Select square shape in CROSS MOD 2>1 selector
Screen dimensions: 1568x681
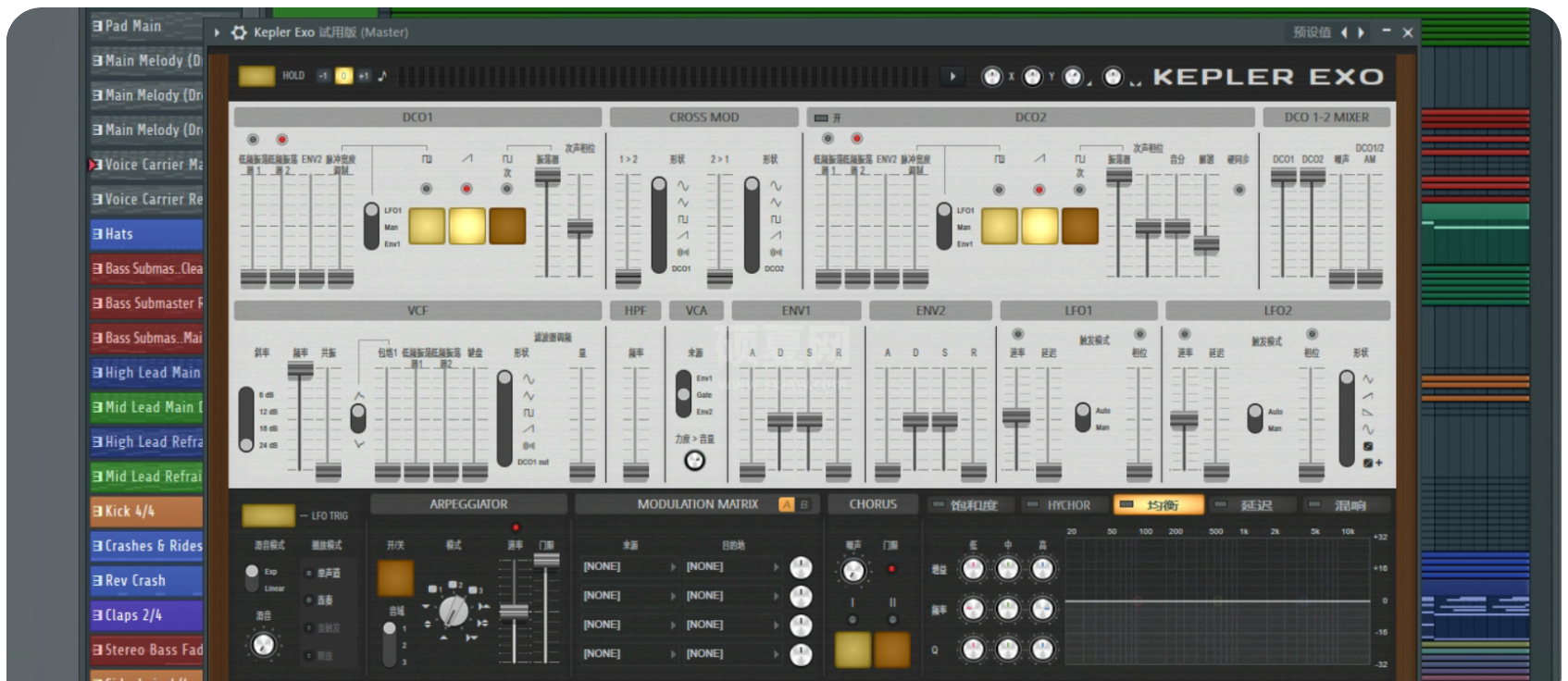(775, 219)
